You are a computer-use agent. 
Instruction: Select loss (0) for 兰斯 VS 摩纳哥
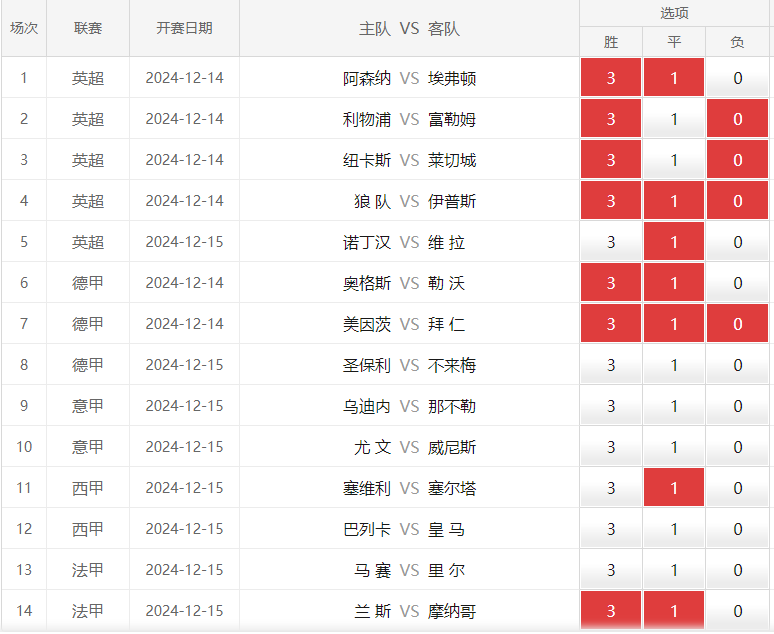[x=737, y=610]
